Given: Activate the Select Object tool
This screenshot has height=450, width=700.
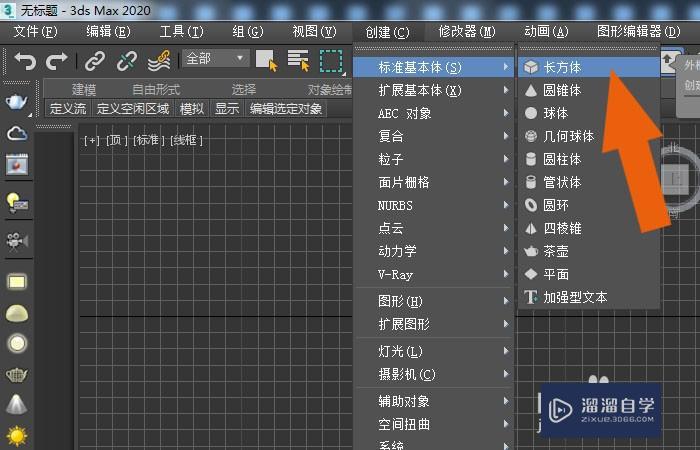Looking at the screenshot, I should 267,61.
